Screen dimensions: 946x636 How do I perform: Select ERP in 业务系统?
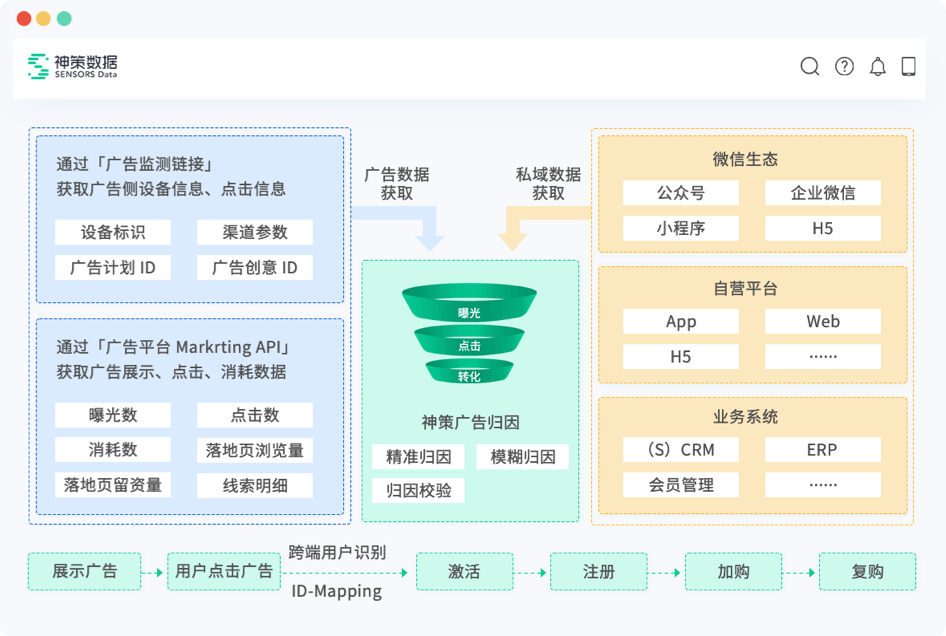point(823,450)
